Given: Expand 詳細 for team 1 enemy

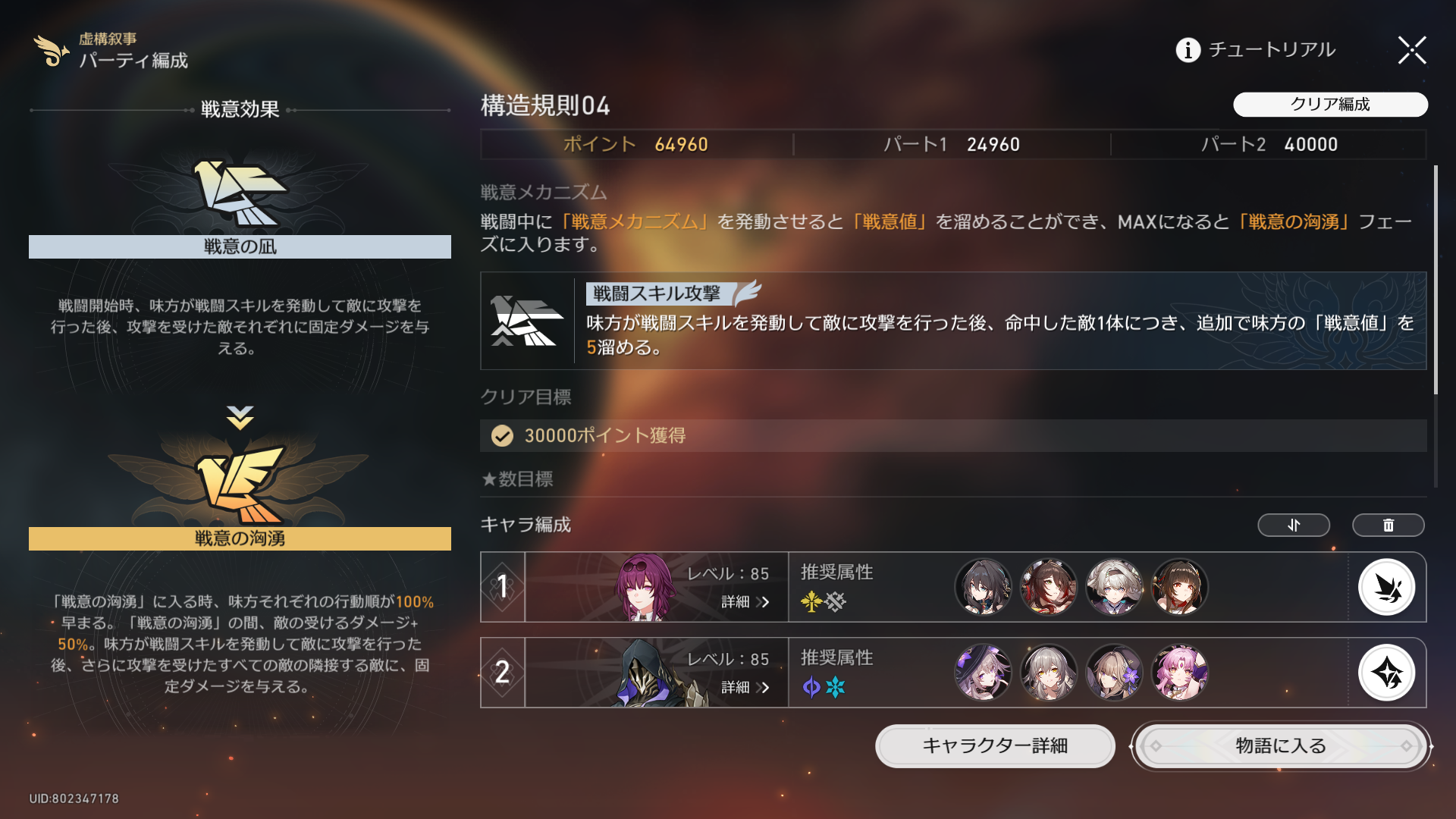Looking at the screenshot, I should pos(745,601).
